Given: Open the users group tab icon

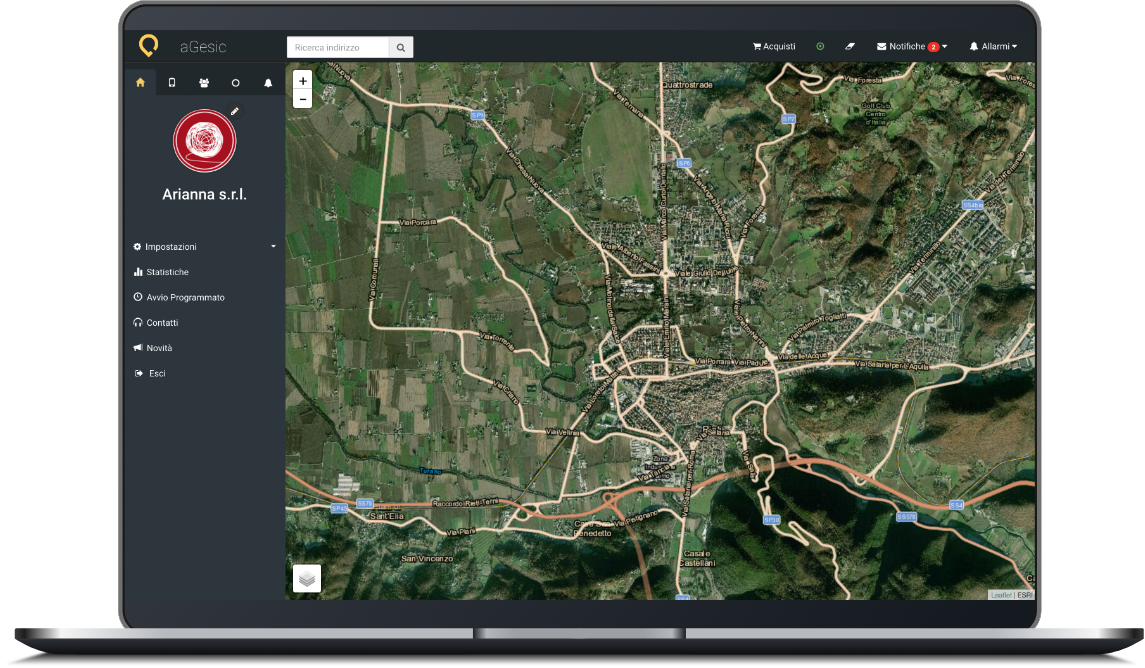Looking at the screenshot, I should pyautogui.click(x=204, y=83).
